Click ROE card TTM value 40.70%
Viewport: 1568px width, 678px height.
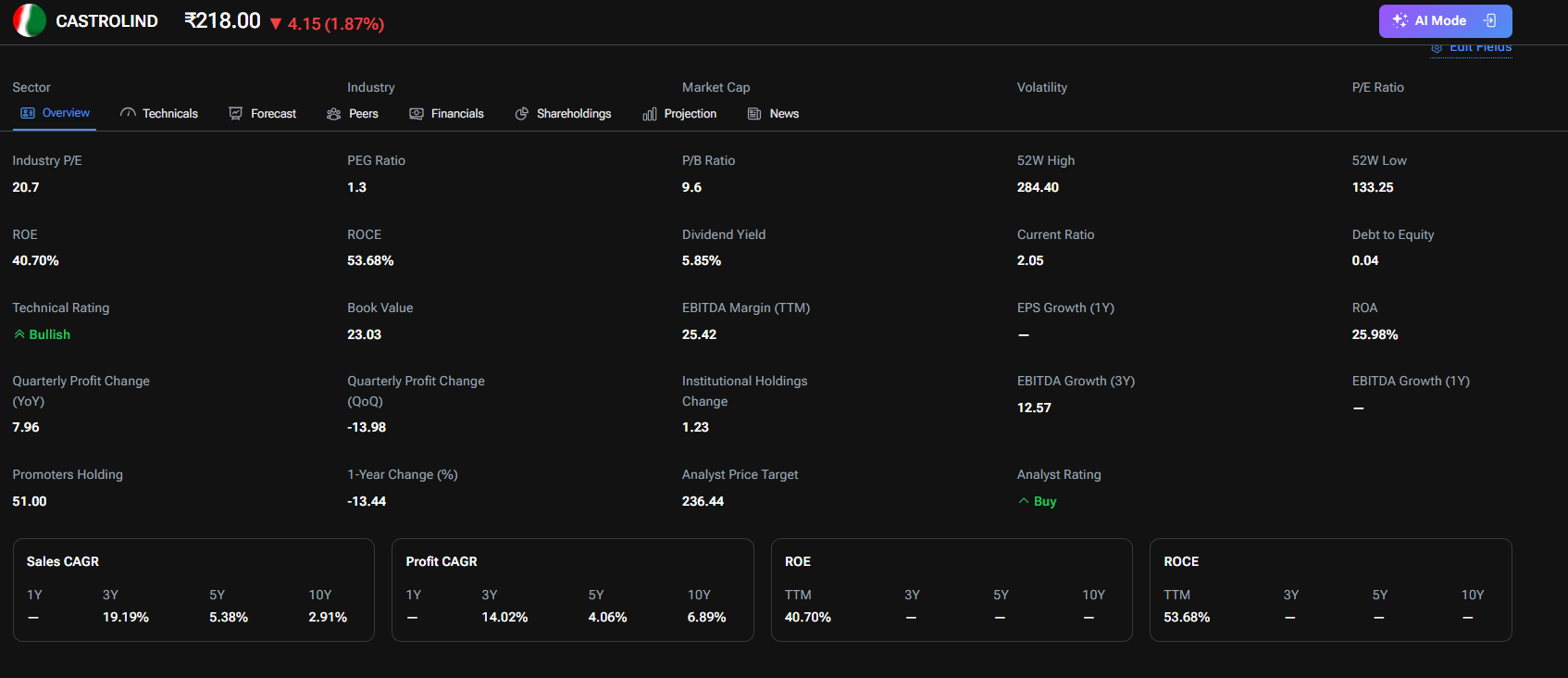tap(808, 617)
